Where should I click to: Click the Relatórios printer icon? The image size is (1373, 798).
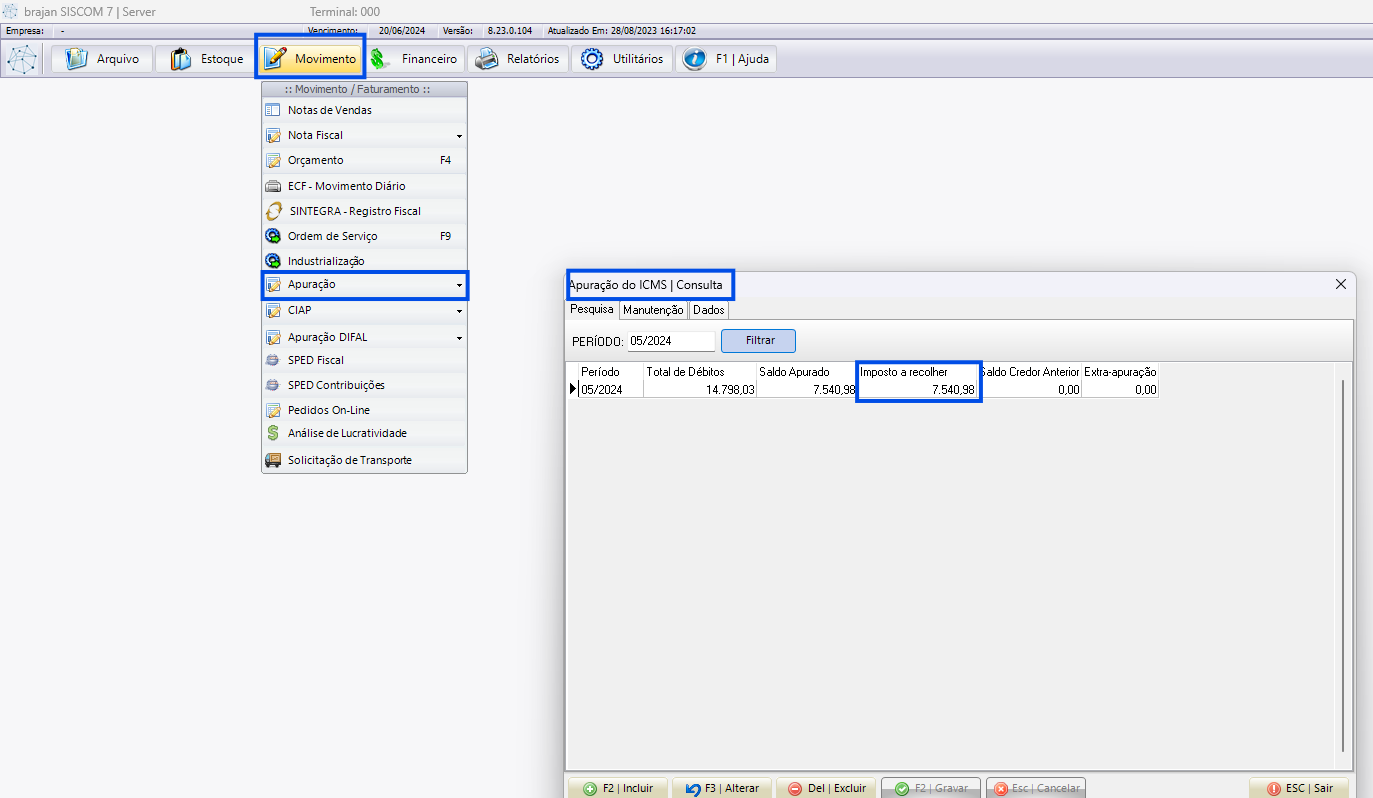click(487, 59)
